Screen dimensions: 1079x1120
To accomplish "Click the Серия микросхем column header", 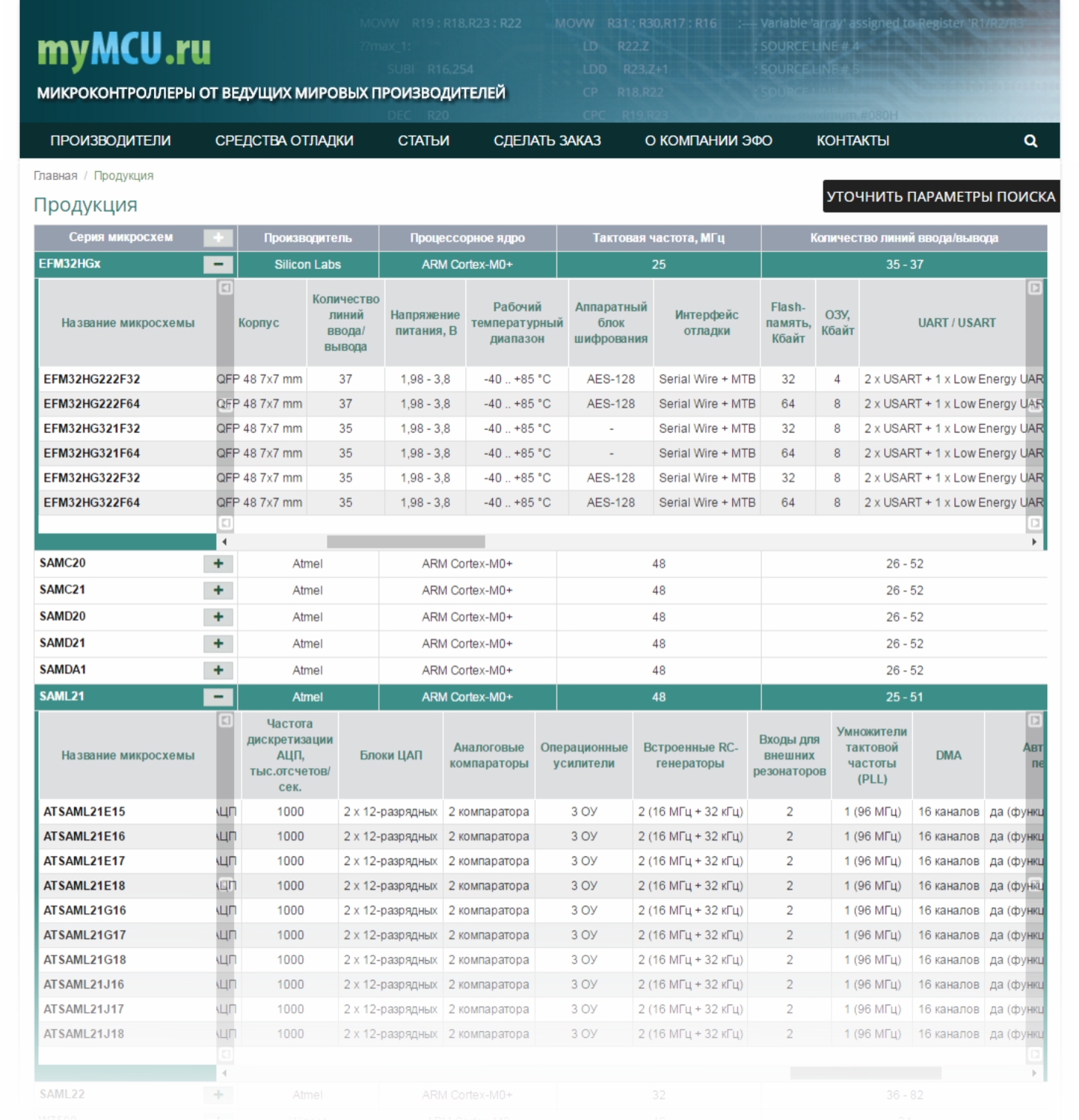I will coord(121,237).
